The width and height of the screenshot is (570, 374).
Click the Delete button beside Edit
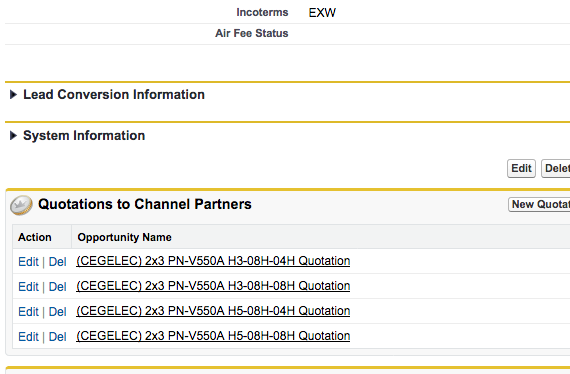coord(556,168)
